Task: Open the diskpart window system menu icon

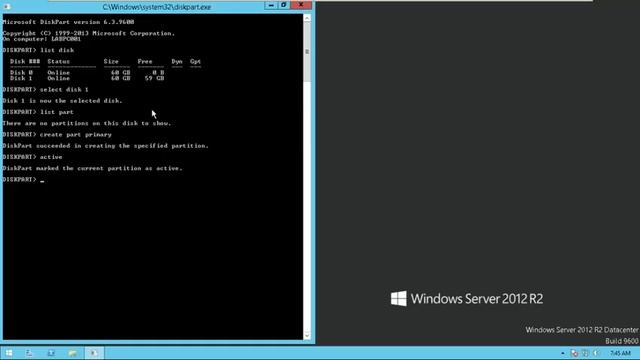Action: tap(7, 7)
